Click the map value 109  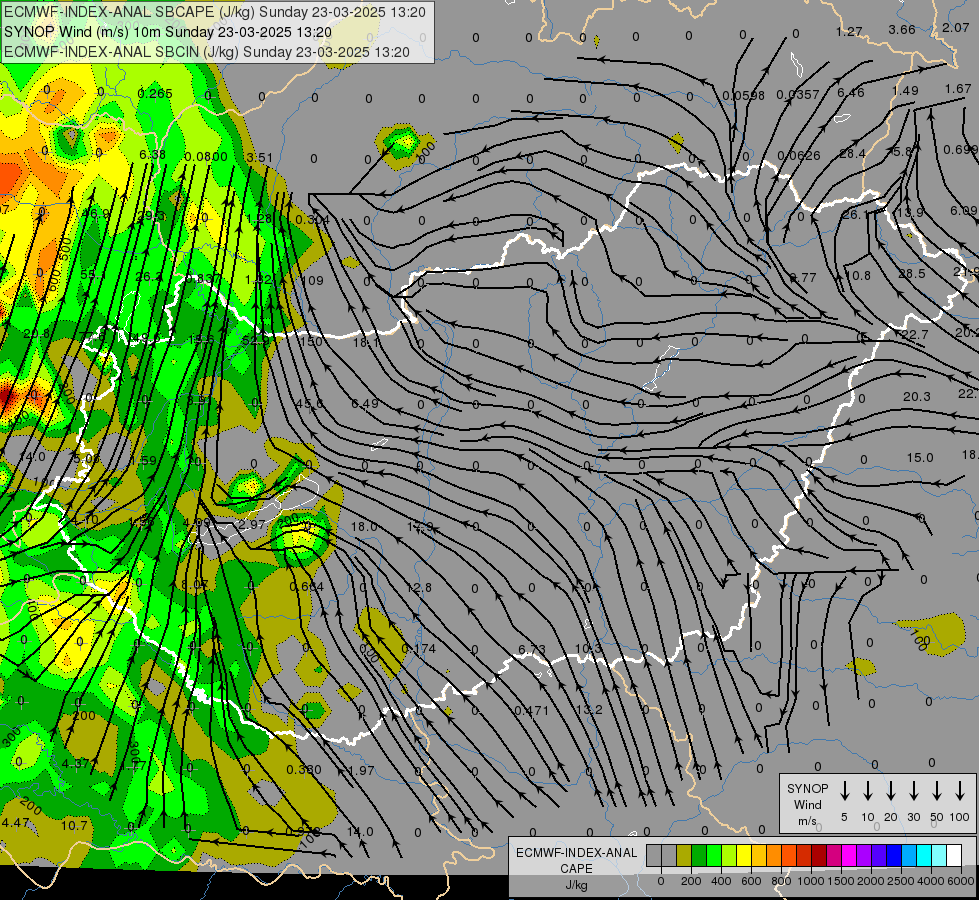point(312,280)
